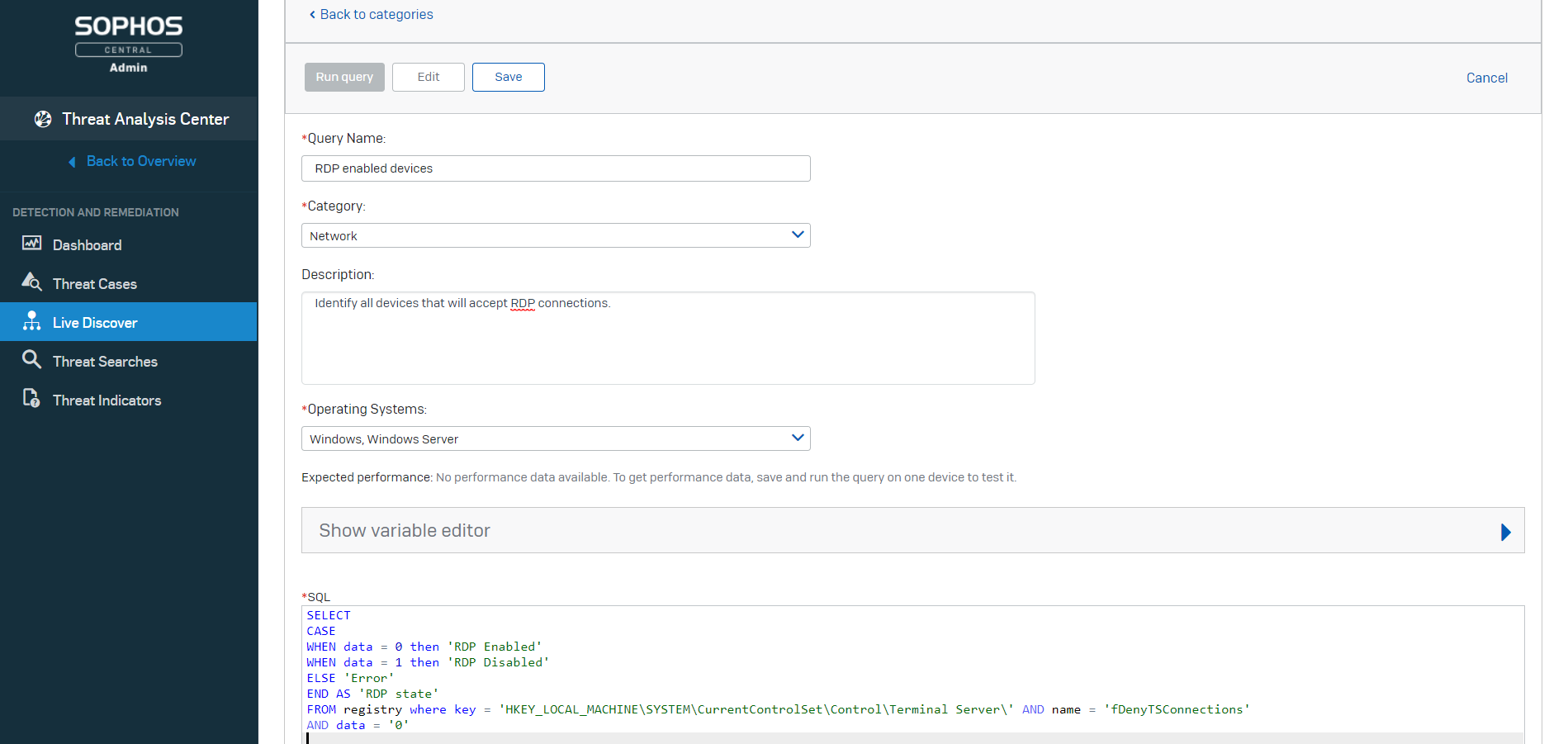Expand the Show variable editor panel

(x=912, y=530)
